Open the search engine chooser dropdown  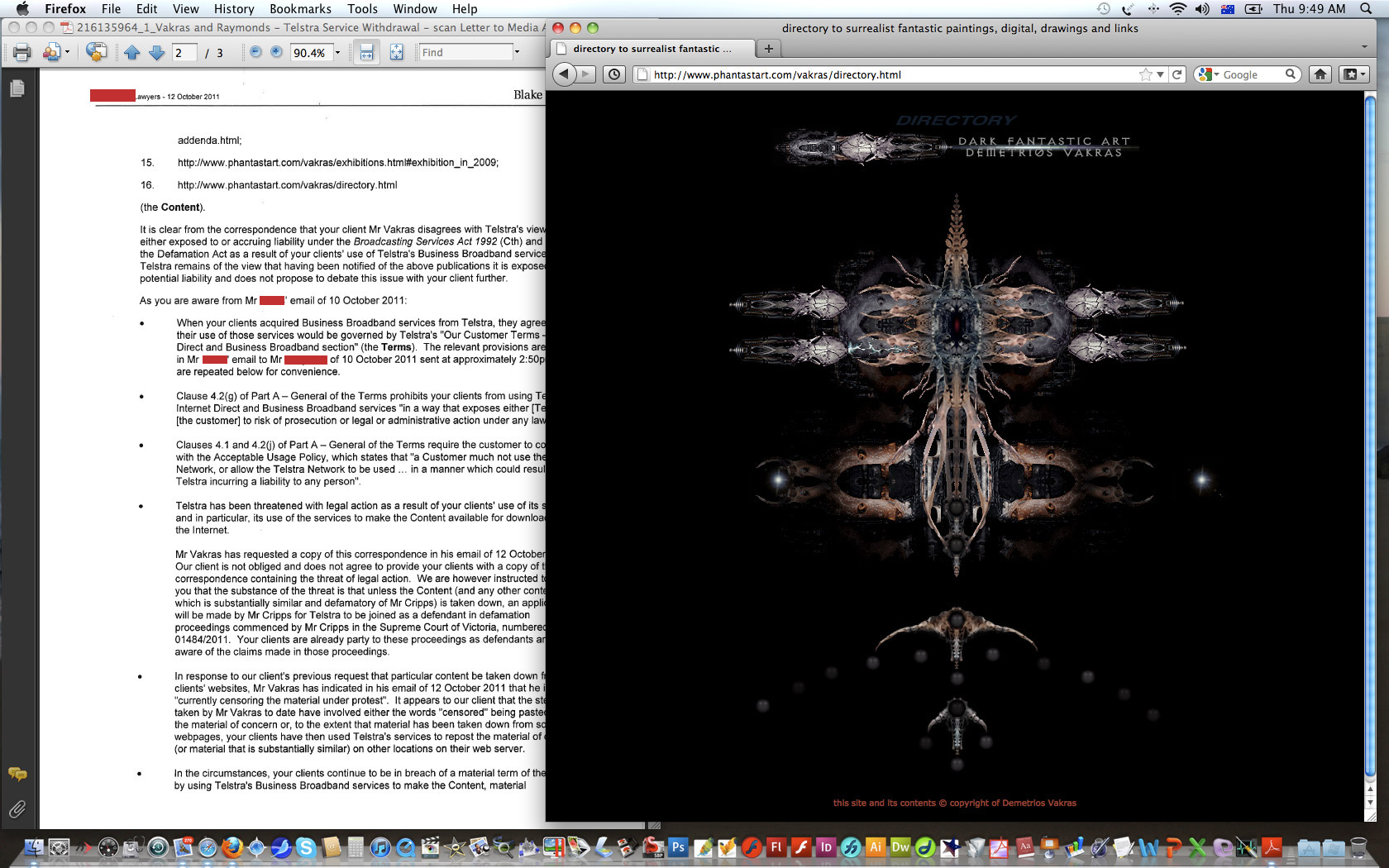coord(1209,74)
